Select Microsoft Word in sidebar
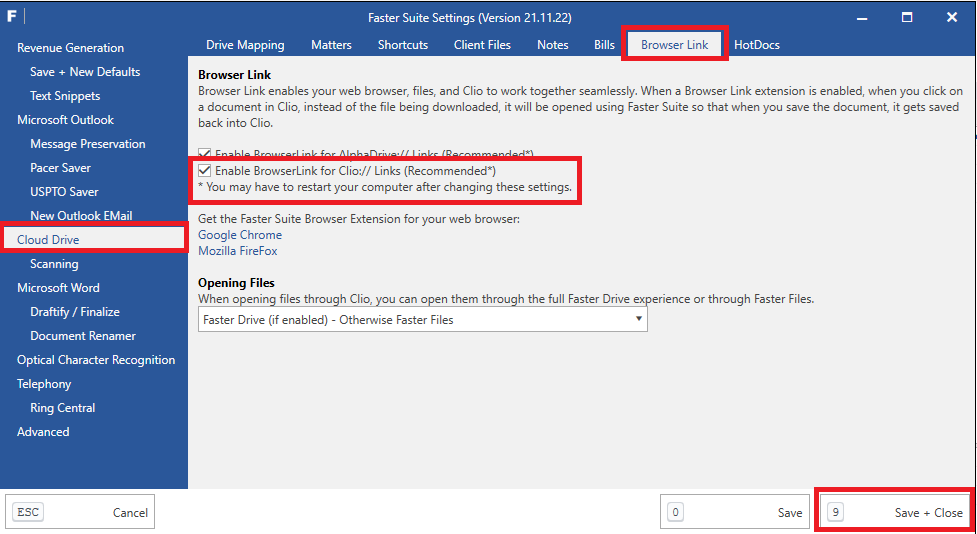Screen dimensions: 977x534 tap(58, 288)
